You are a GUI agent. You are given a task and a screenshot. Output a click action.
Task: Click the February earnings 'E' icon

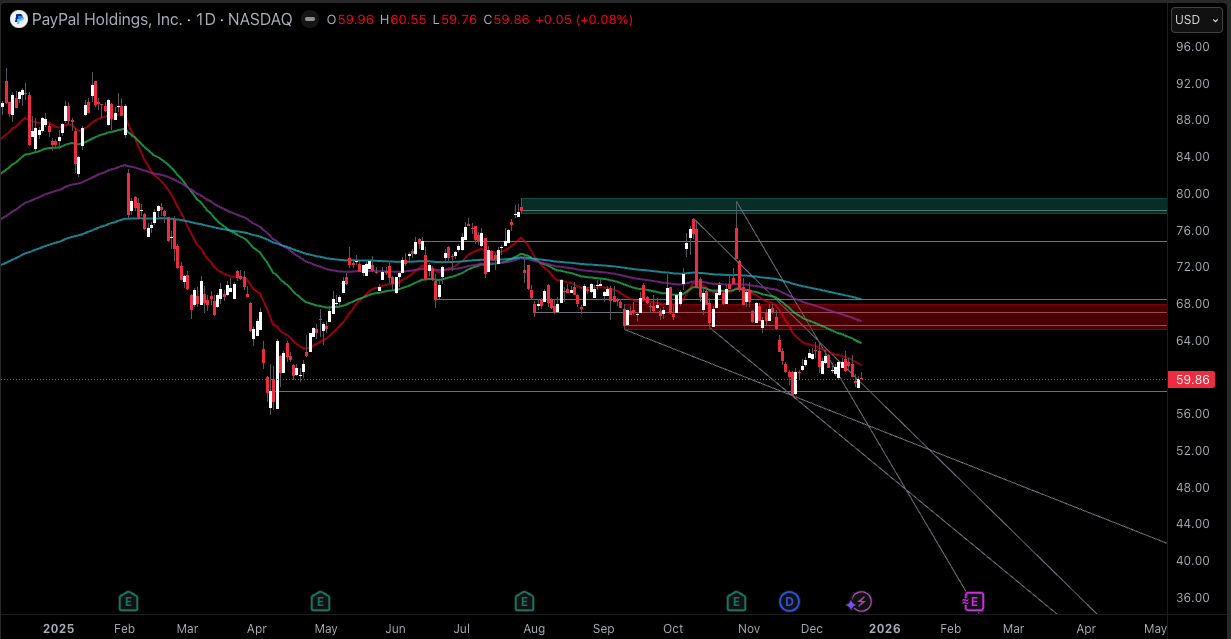[127, 601]
